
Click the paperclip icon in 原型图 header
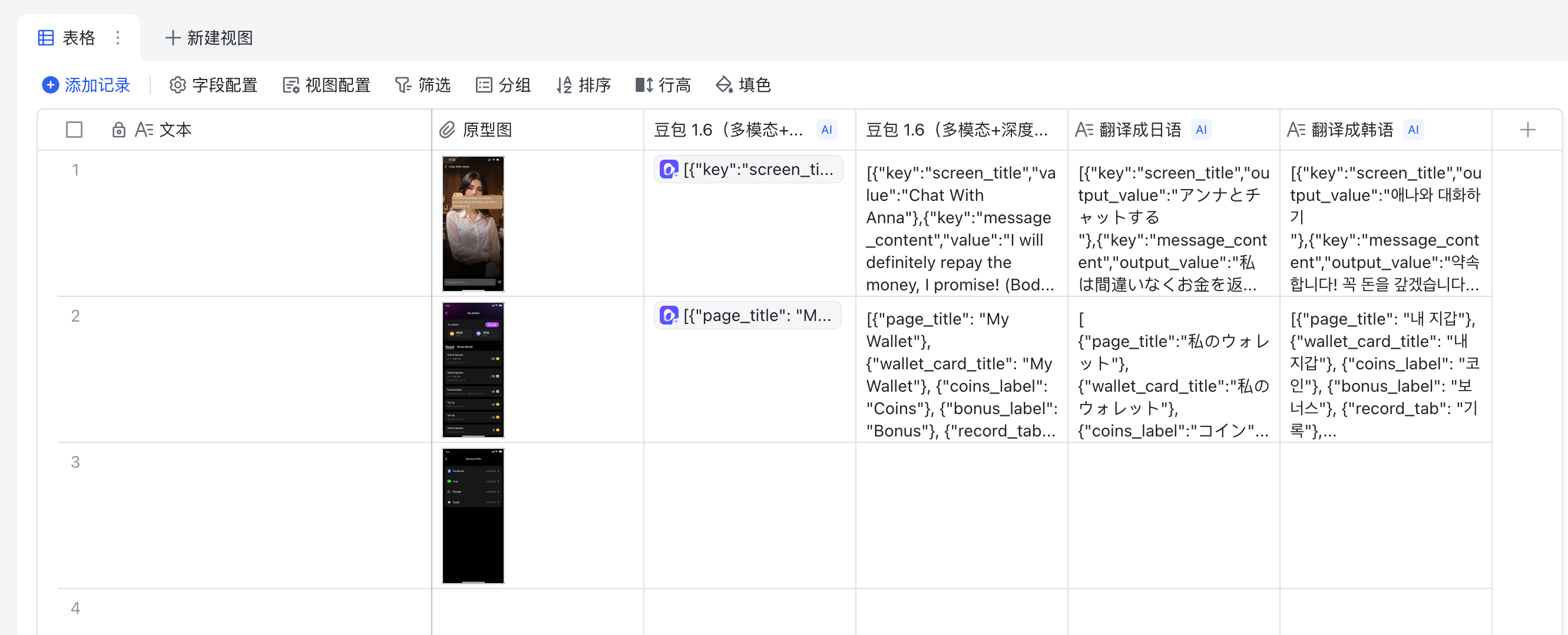448,130
